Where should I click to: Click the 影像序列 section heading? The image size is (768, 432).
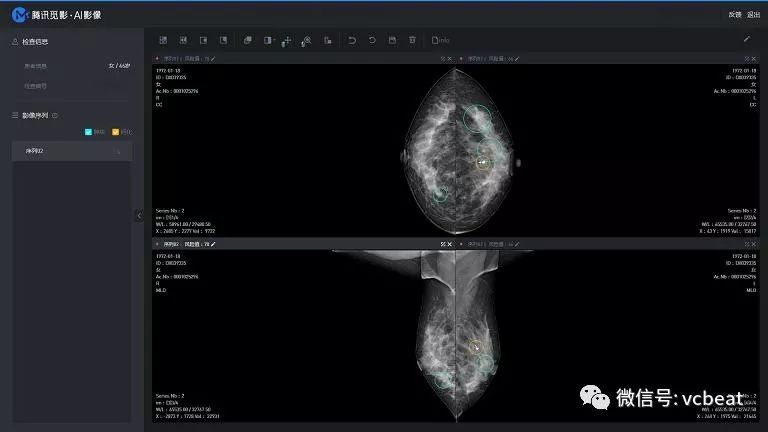pyautogui.click(x=35, y=116)
